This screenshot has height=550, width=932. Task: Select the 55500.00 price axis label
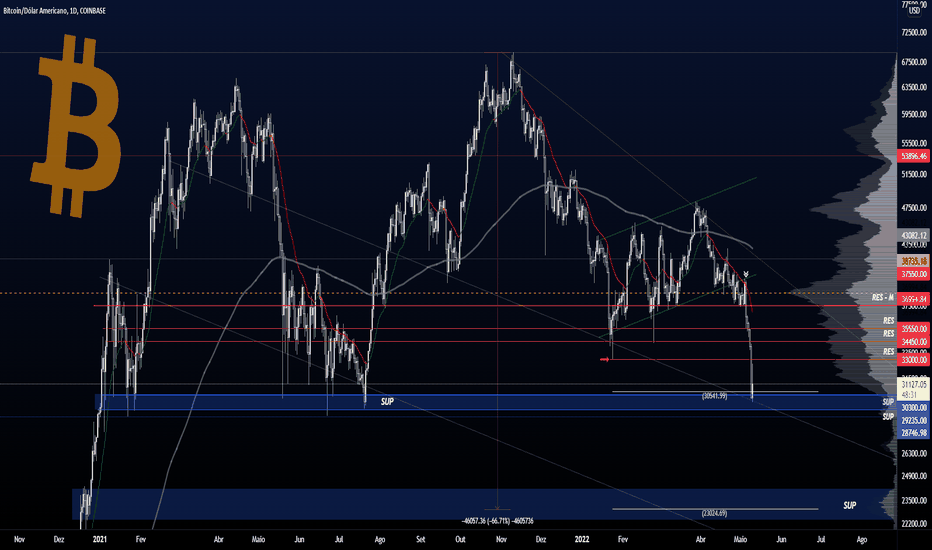coord(914,143)
